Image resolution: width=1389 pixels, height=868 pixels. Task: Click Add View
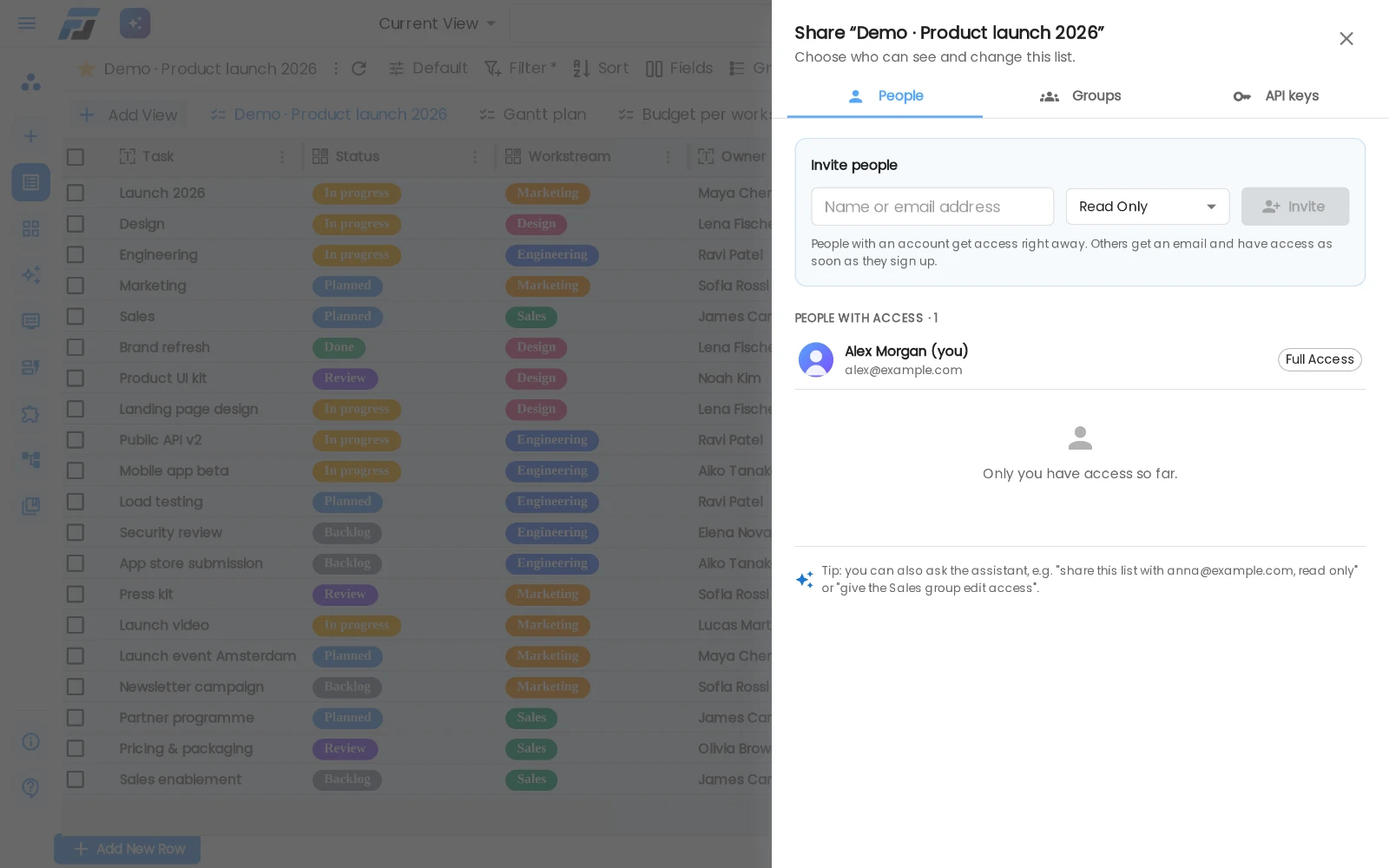pyautogui.click(x=128, y=115)
